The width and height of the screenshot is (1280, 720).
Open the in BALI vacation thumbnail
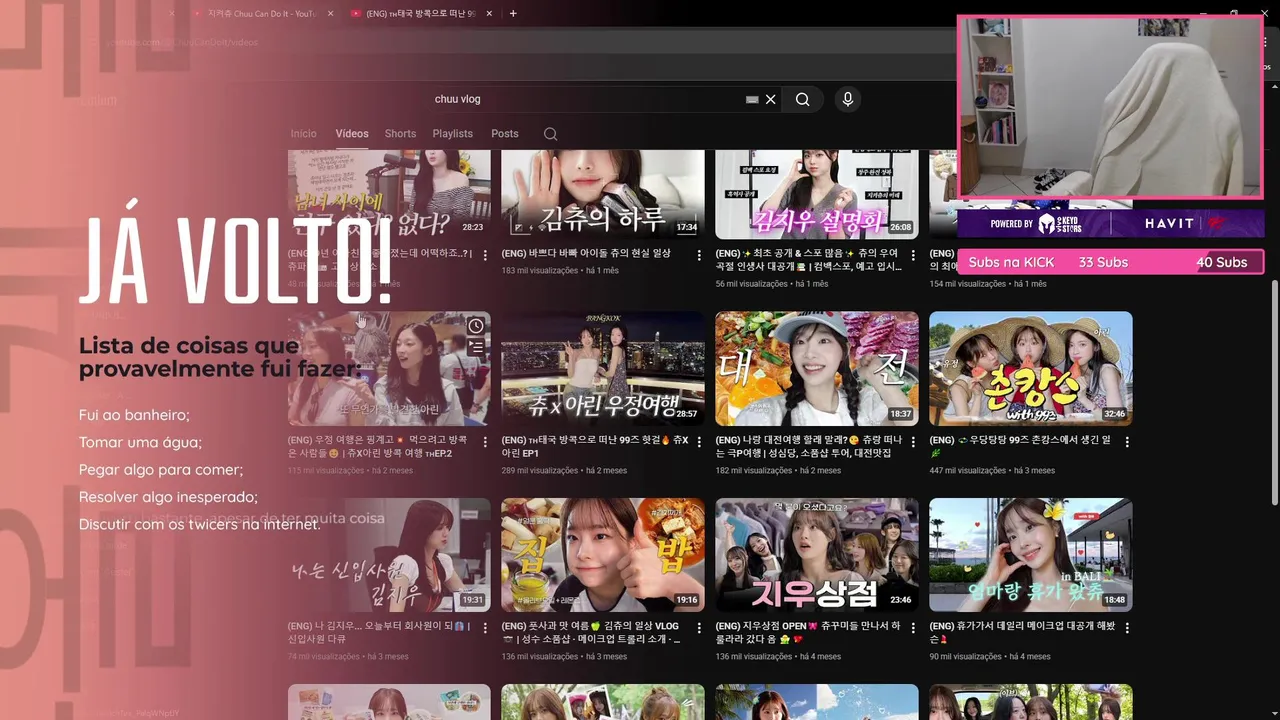pos(1031,555)
